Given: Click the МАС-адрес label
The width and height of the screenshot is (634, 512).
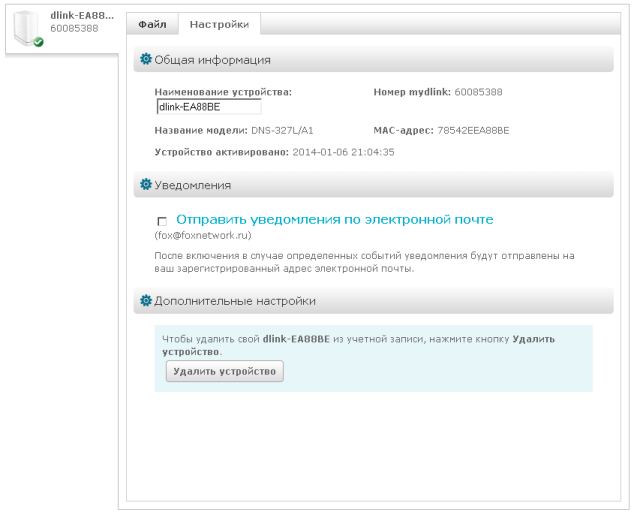Looking at the screenshot, I should pos(404,131).
